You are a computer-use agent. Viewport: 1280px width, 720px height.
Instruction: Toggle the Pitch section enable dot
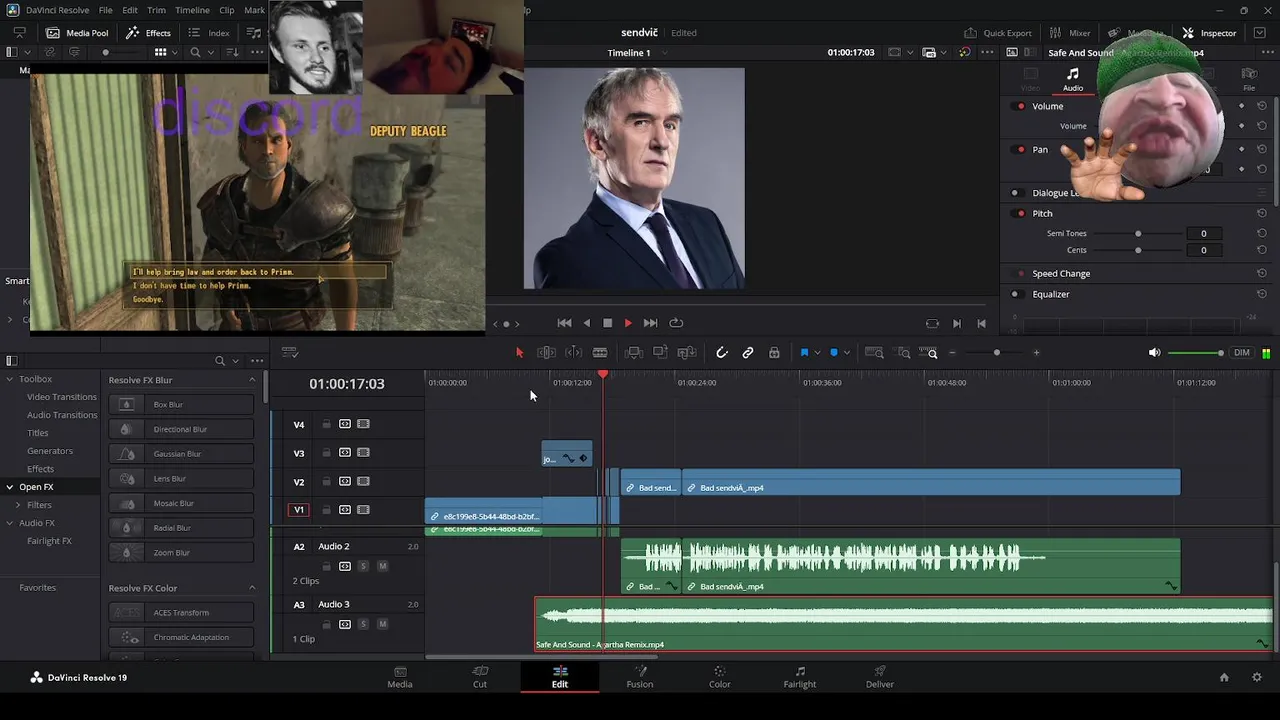[x=1020, y=213]
